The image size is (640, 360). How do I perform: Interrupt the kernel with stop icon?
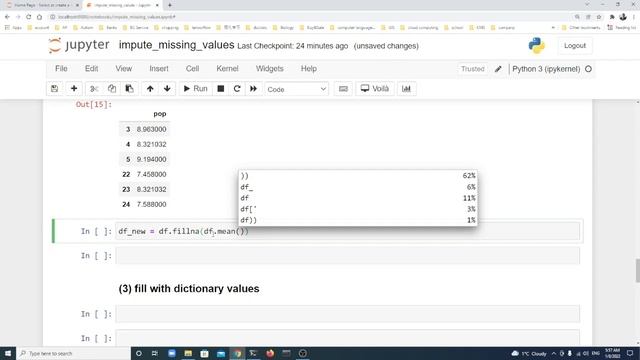point(221,89)
